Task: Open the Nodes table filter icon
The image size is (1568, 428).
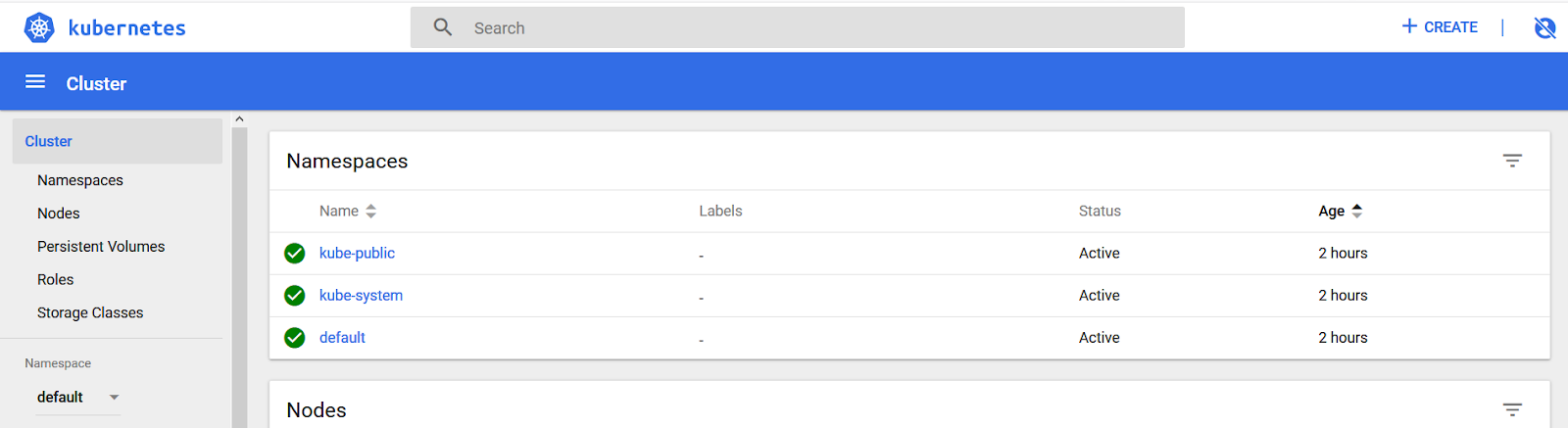Action: pyautogui.click(x=1512, y=409)
